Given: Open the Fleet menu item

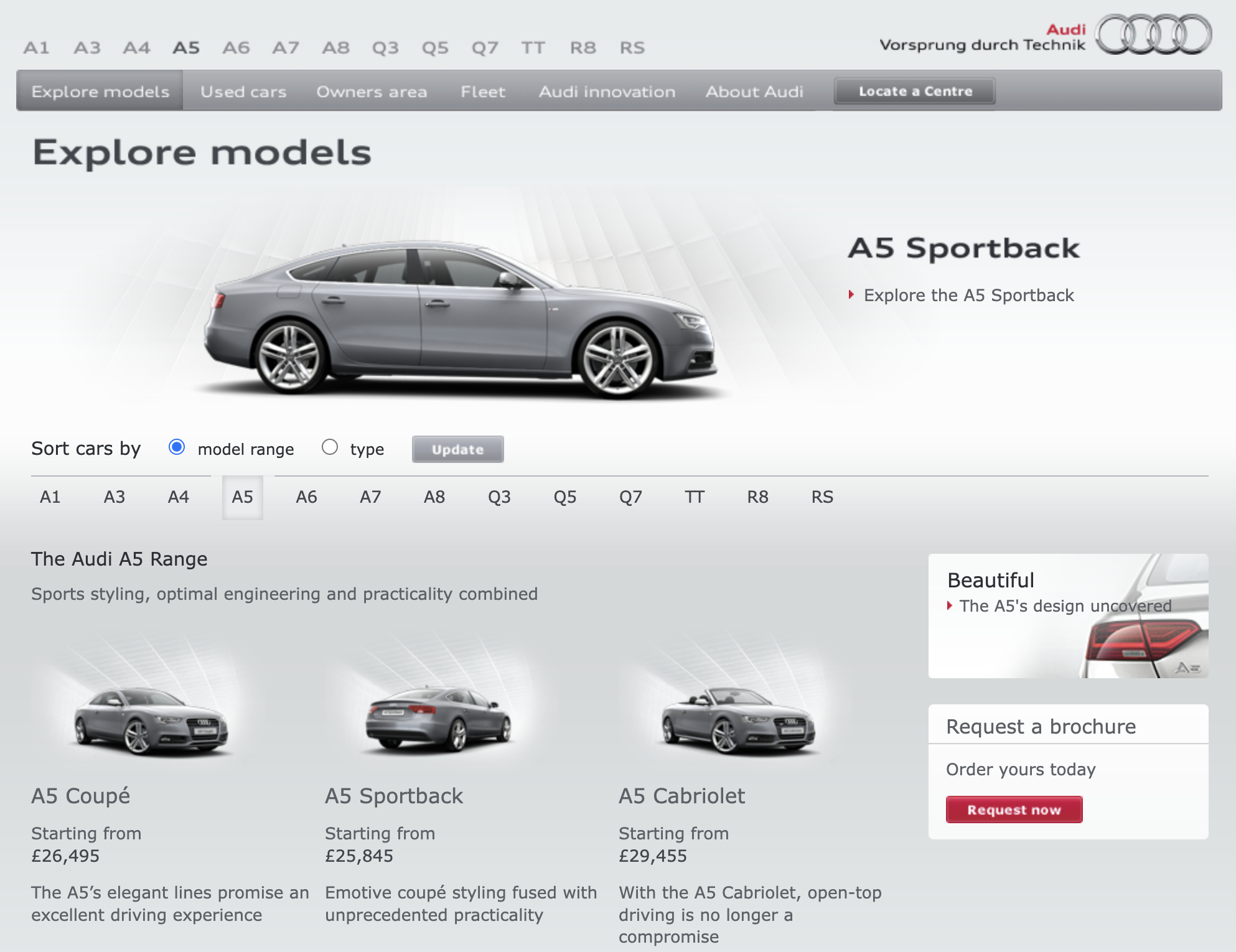Looking at the screenshot, I should pyautogui.click(x=483, y=91).
